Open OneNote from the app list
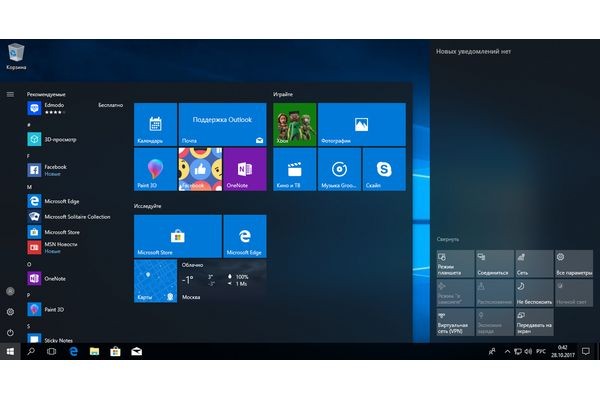Image resolution: width=600 pixels, height=400 pixels. click(75, 279)
